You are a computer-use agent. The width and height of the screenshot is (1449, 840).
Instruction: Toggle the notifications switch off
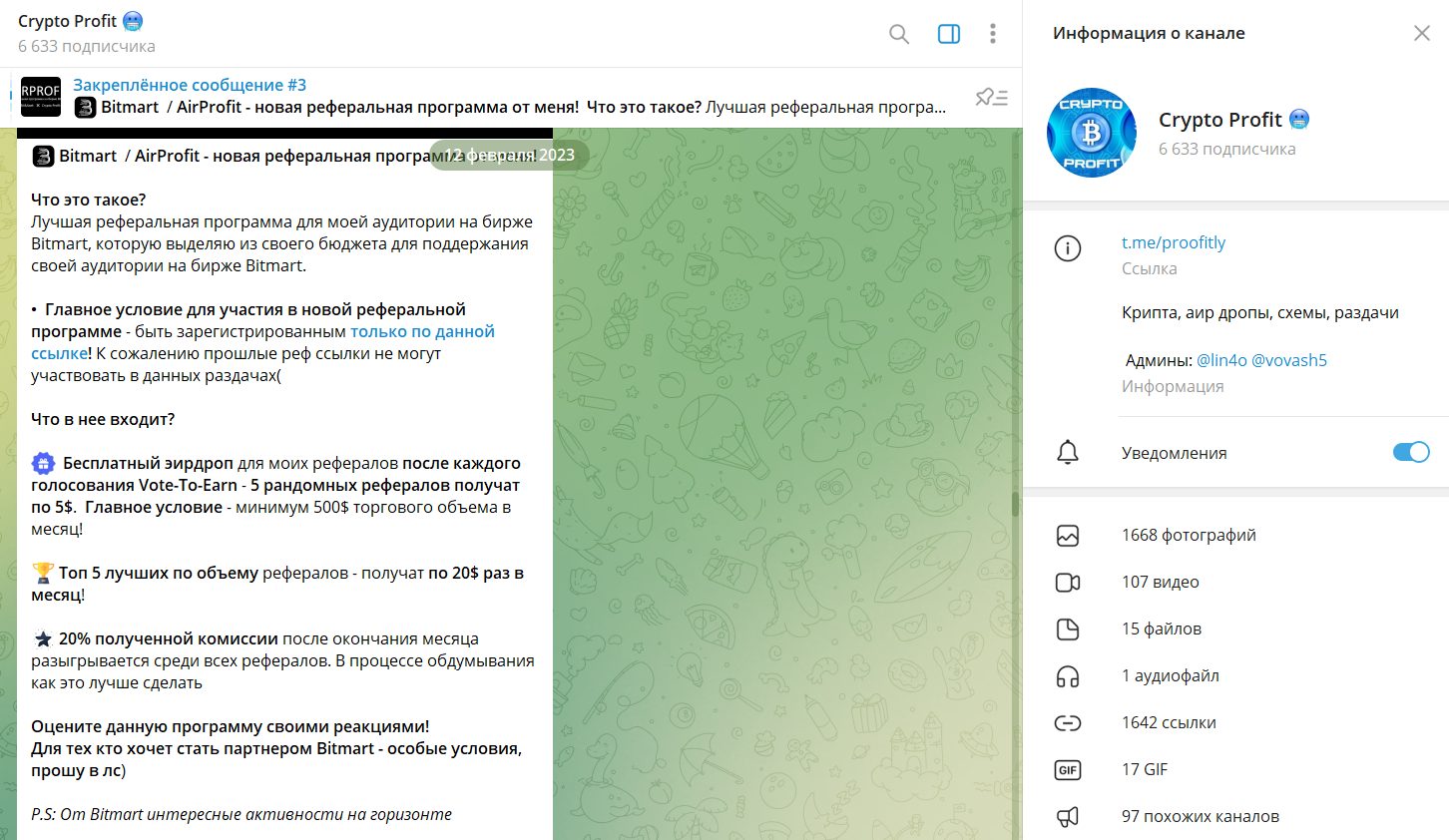tap(1411, 452)
